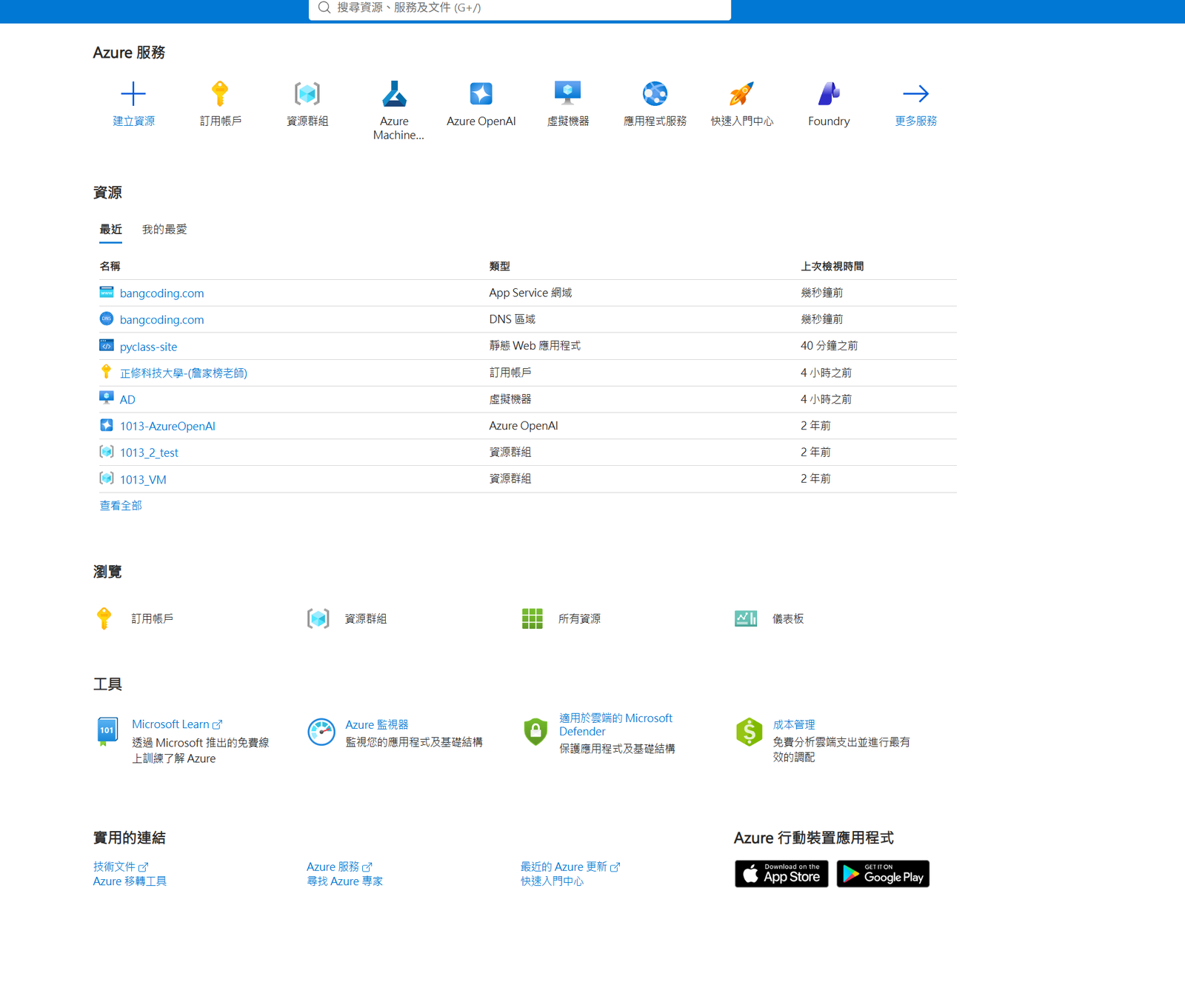
Task: Open bangcoding.com DNS 區域 resource
Action: (161, 320)
